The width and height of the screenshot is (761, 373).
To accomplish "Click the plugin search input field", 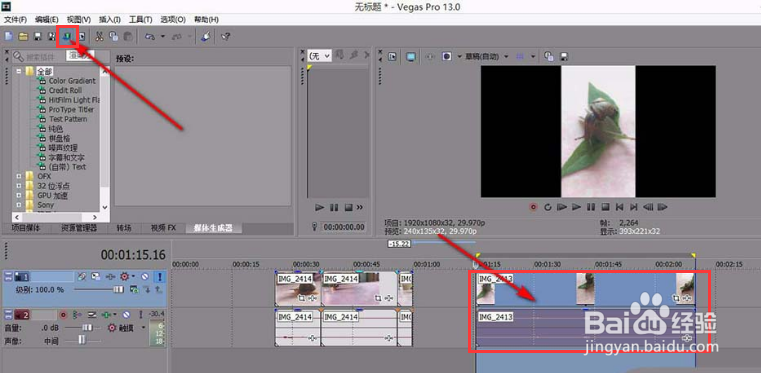I will tap(61, 57).
